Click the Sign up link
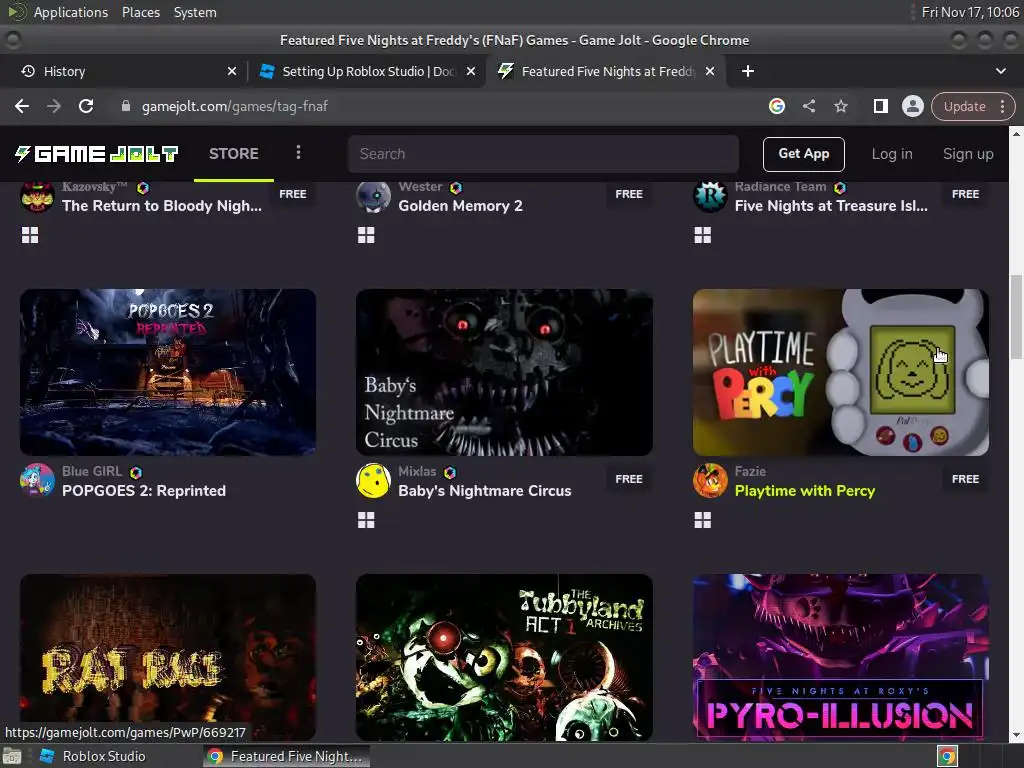This screenshot has width=1024, height=768. coord(968,154)
